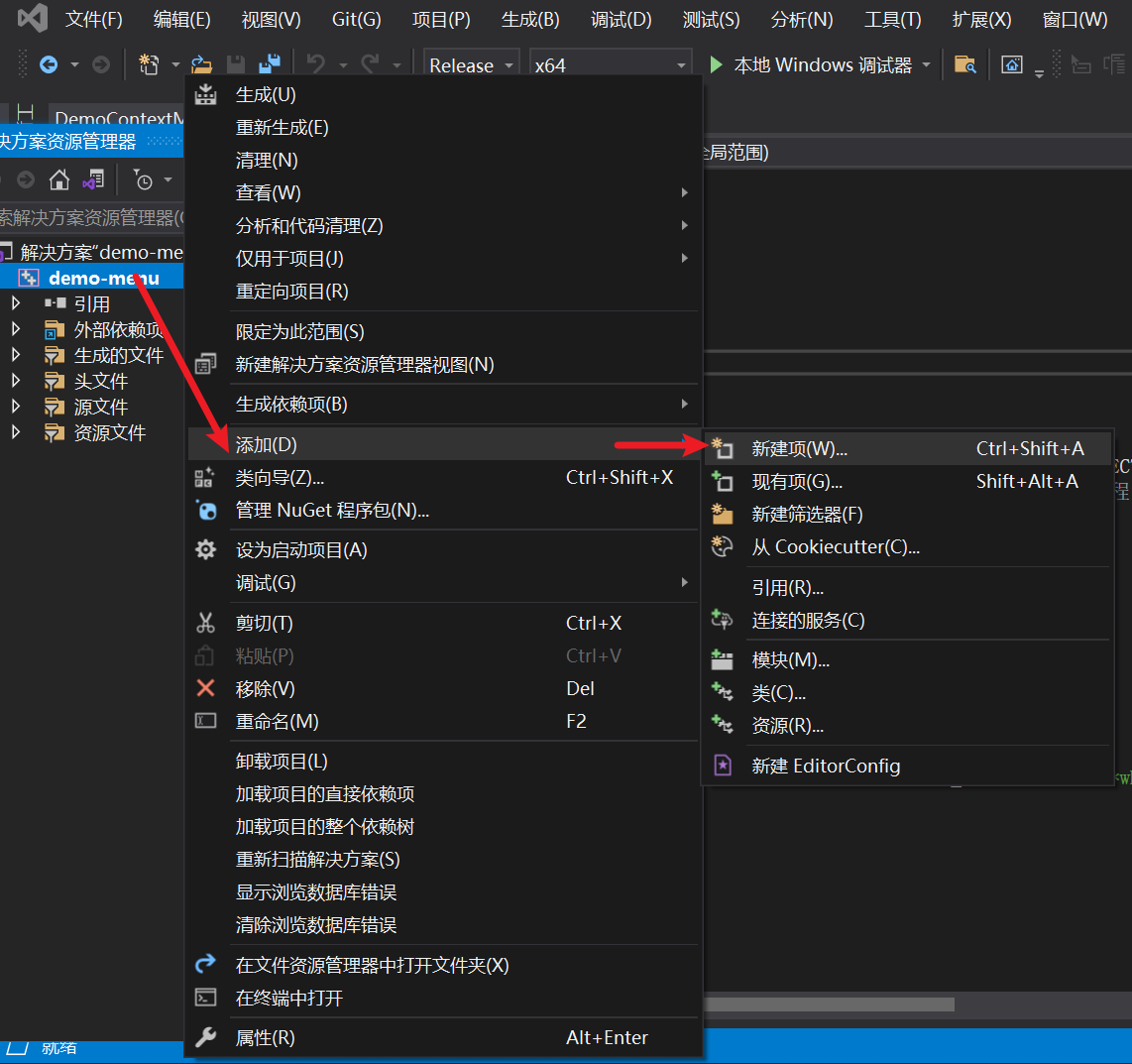Viewport: 1132px width, 1064px height.
Task: Select 新建项(W)... in the submenu
Action: [799, 449]
